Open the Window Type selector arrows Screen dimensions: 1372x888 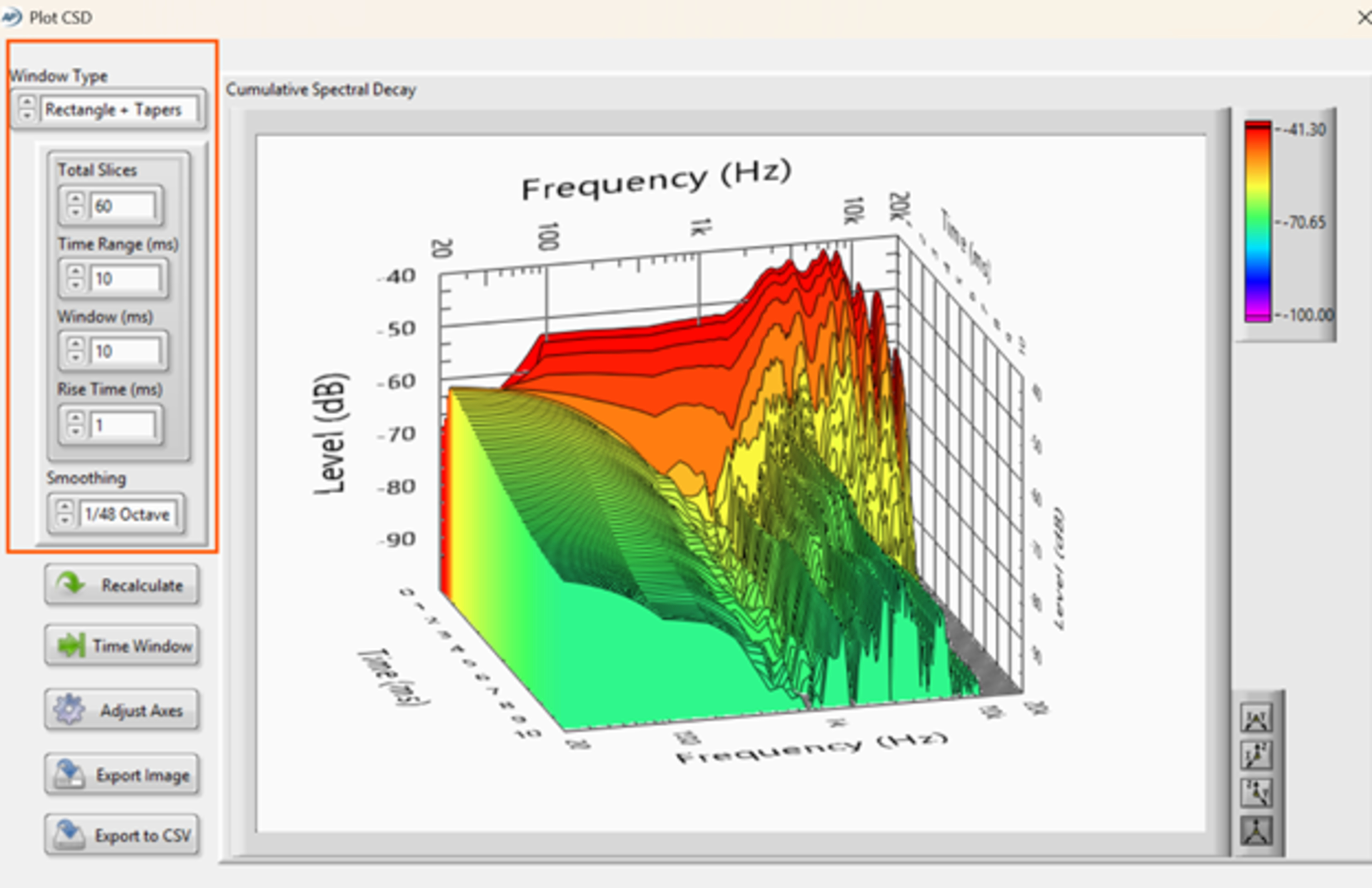click(x=26, y=108)
